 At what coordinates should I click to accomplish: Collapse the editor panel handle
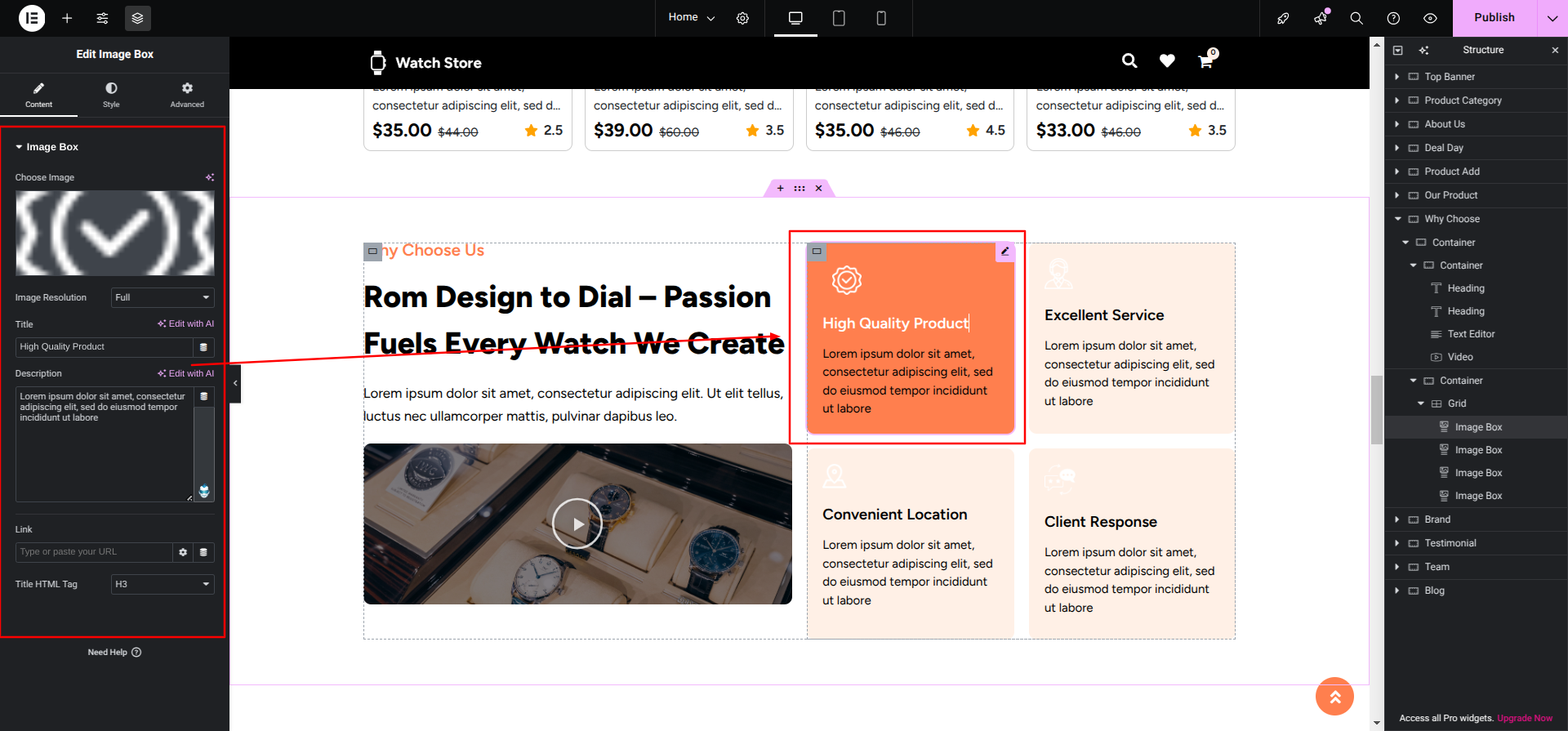(235, 382)
